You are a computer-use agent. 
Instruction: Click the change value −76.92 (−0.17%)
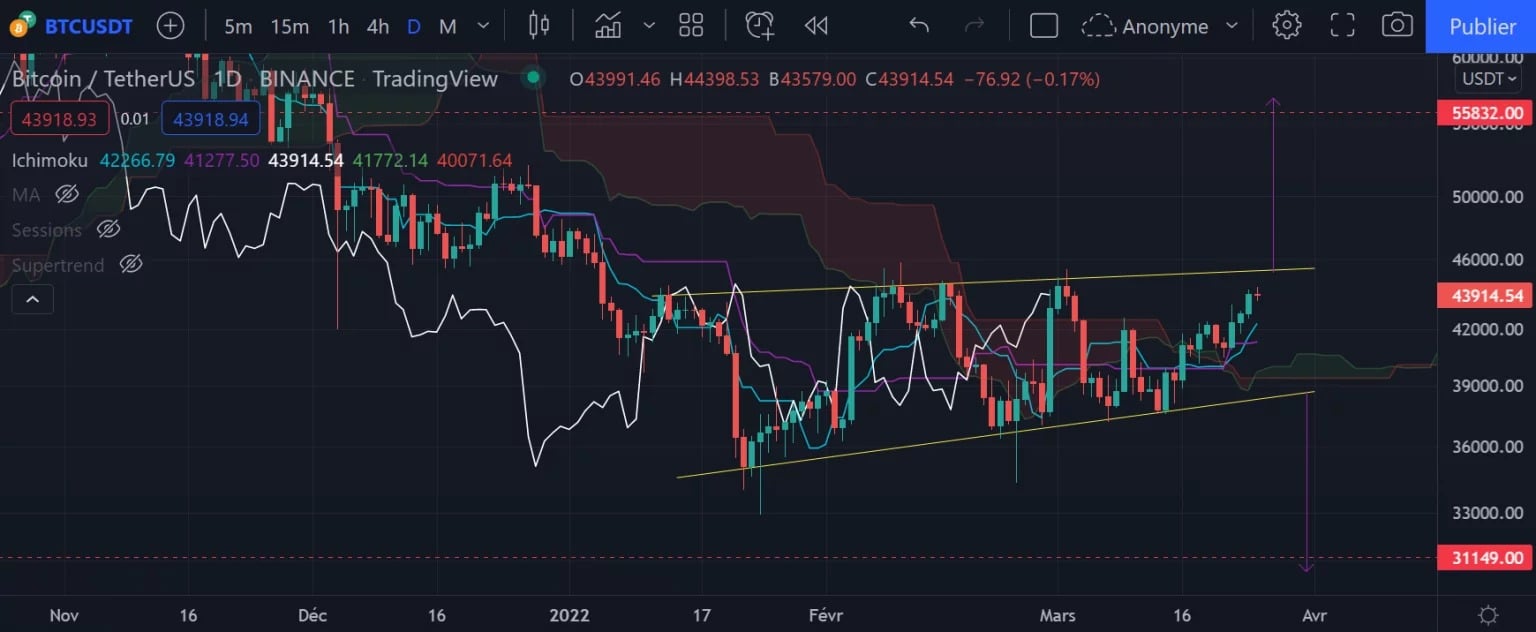1031,79
